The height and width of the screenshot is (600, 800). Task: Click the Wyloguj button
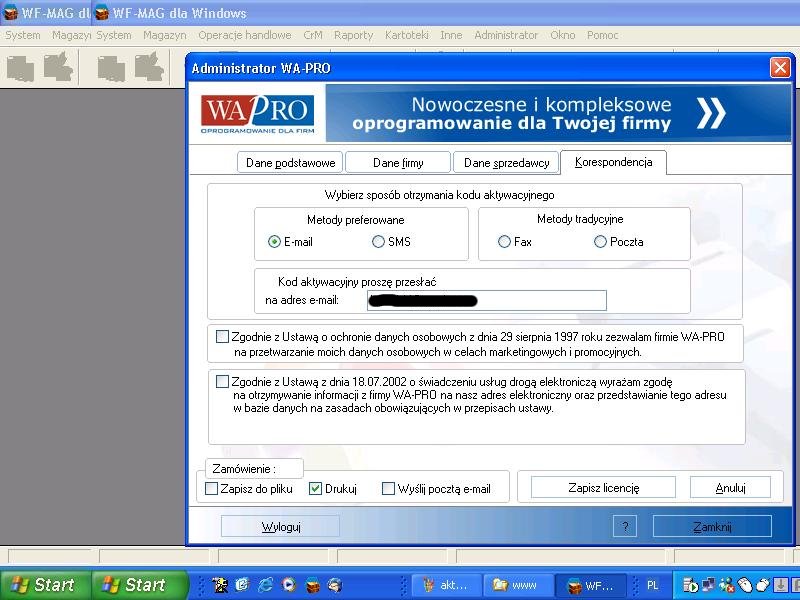pyautogui.click(x=281, y=527)
